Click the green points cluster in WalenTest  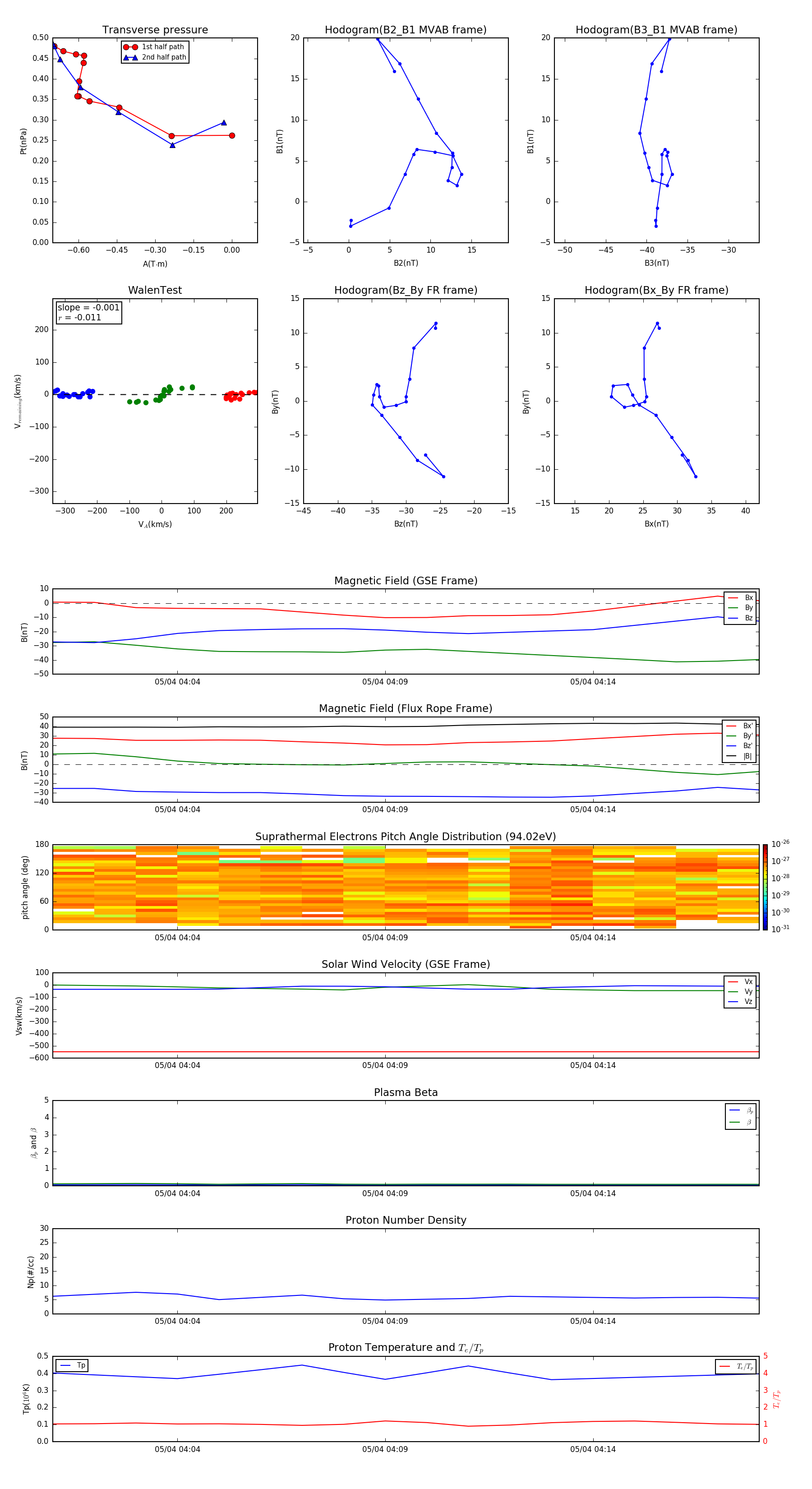[x=161, y=395]
